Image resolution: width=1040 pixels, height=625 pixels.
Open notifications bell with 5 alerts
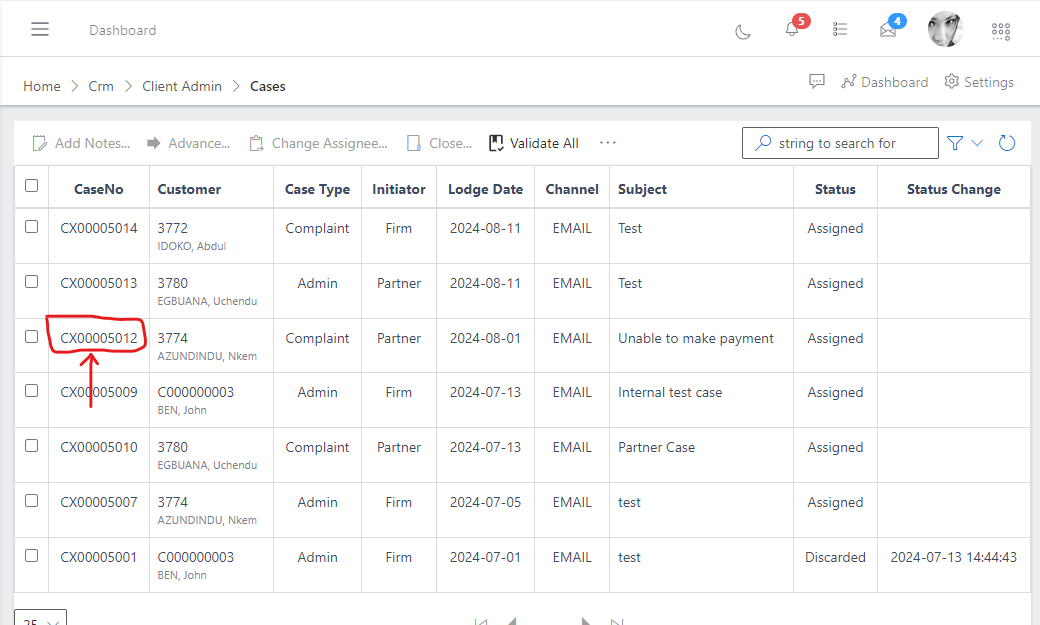(792, 30)
